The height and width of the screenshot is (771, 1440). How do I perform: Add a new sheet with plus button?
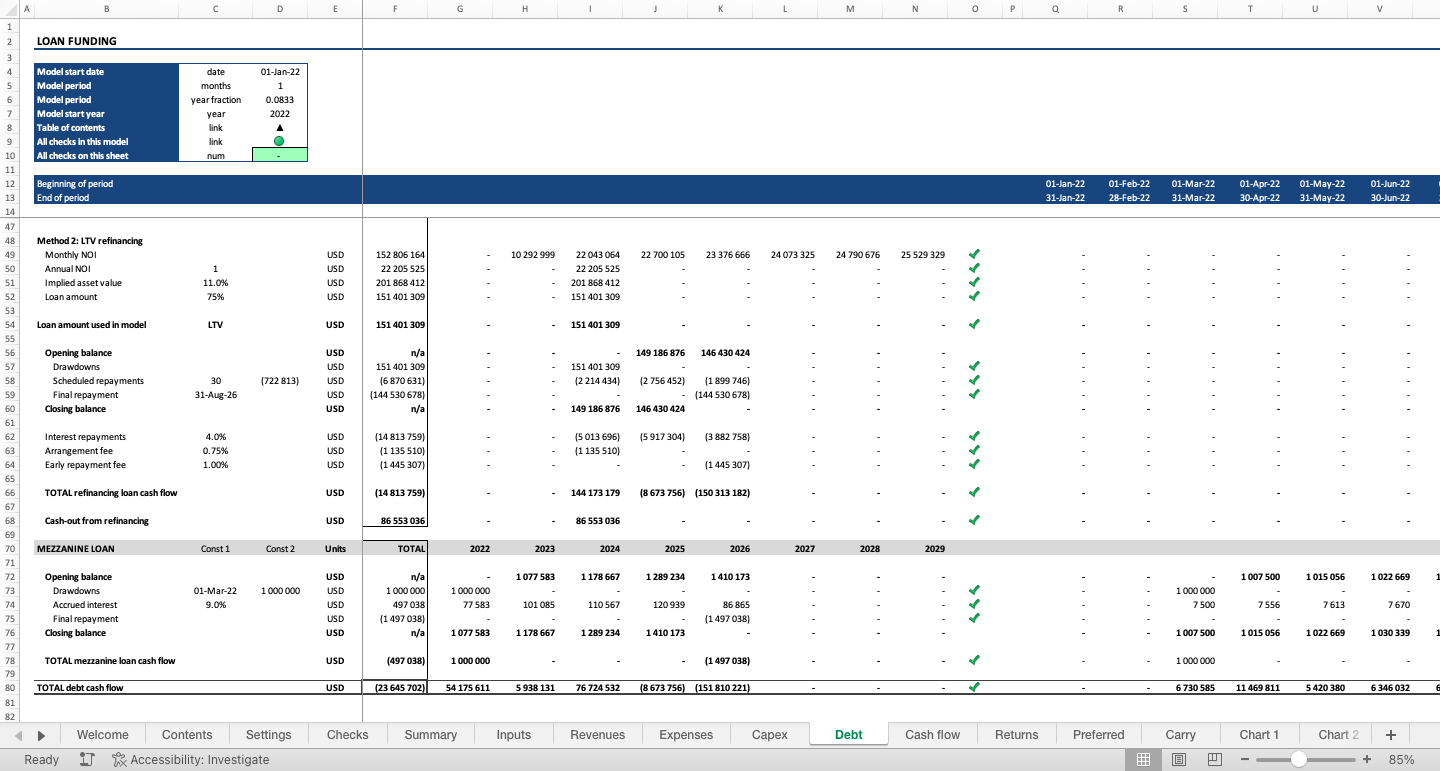pyautogui.click(x=1391, y=734)
